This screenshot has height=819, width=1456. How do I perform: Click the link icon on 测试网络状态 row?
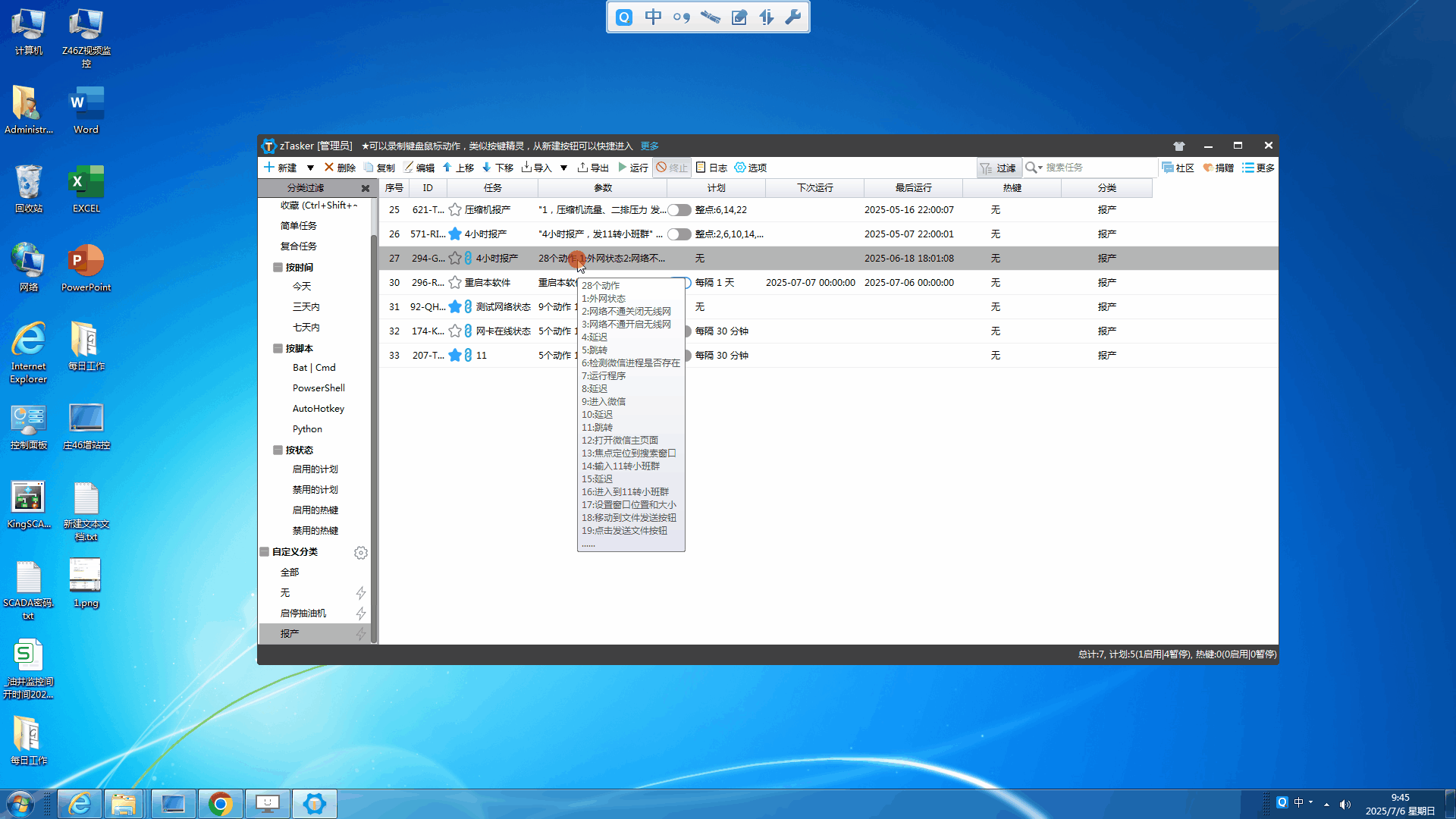click(468, 306)
